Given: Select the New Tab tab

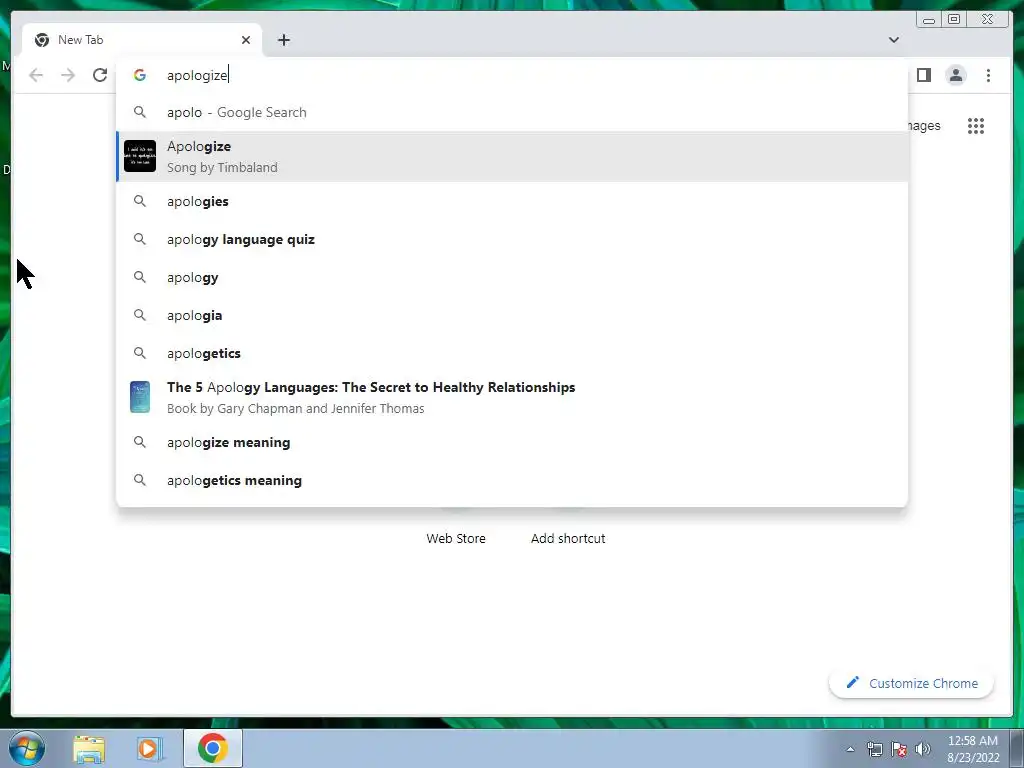Looking at the screenshot, I should [142, 40].
